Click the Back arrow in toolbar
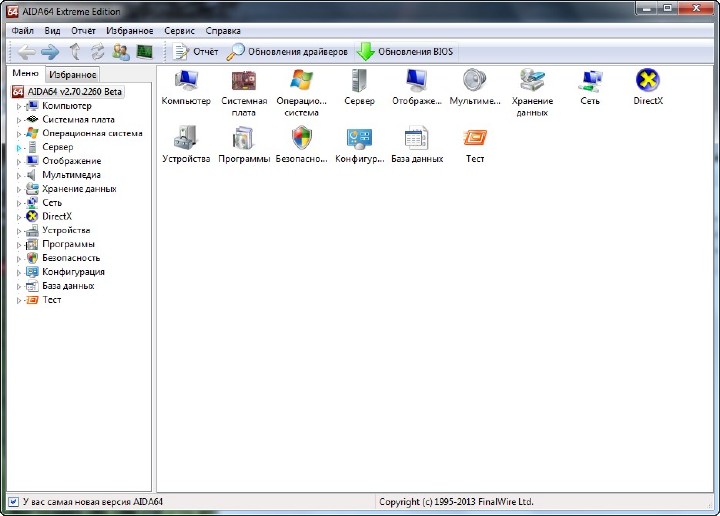Viewport: 720px width, 516px height. click(x=27, y=51)
